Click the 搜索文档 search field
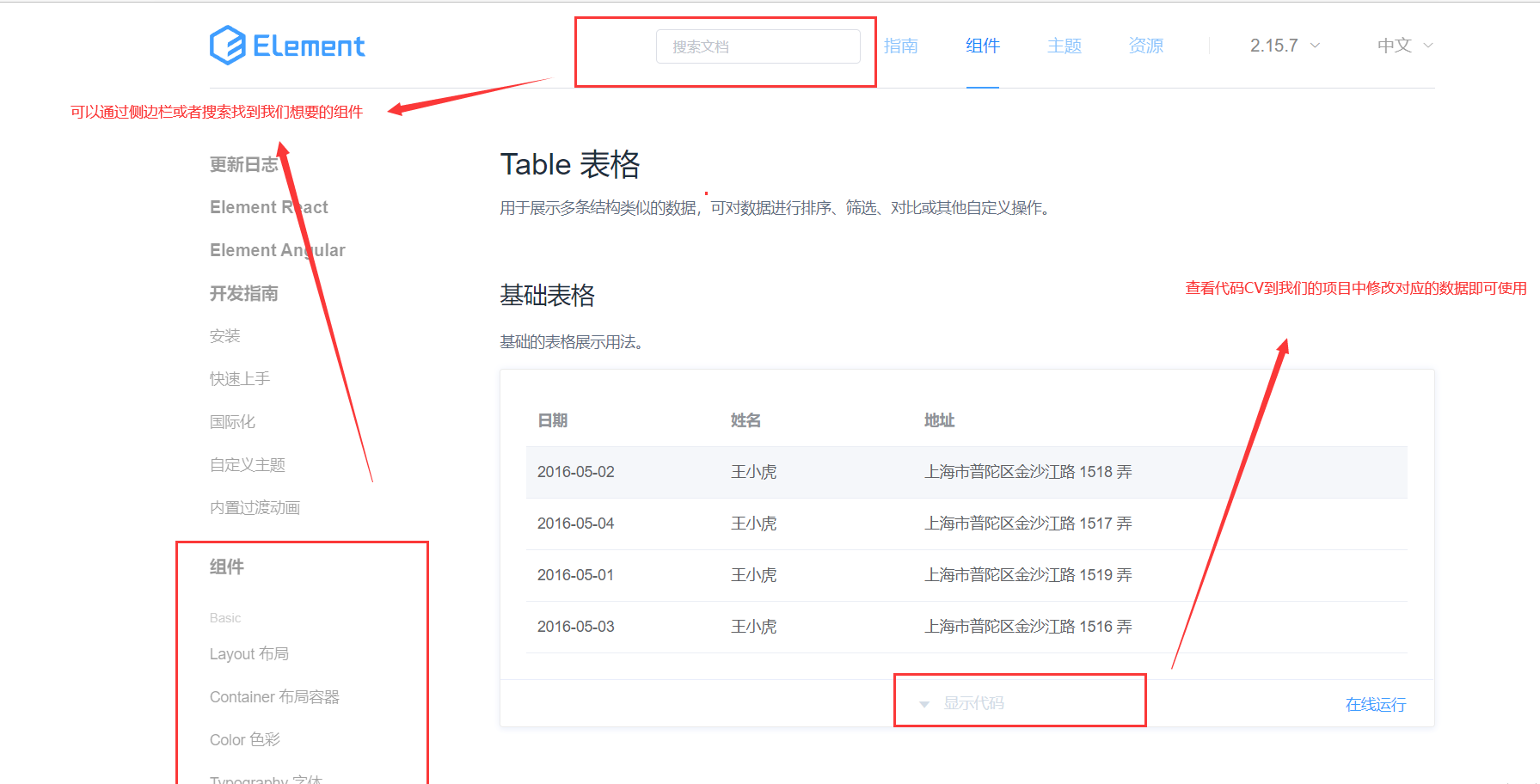This screenshot has height=784, width=1540. 759,46
